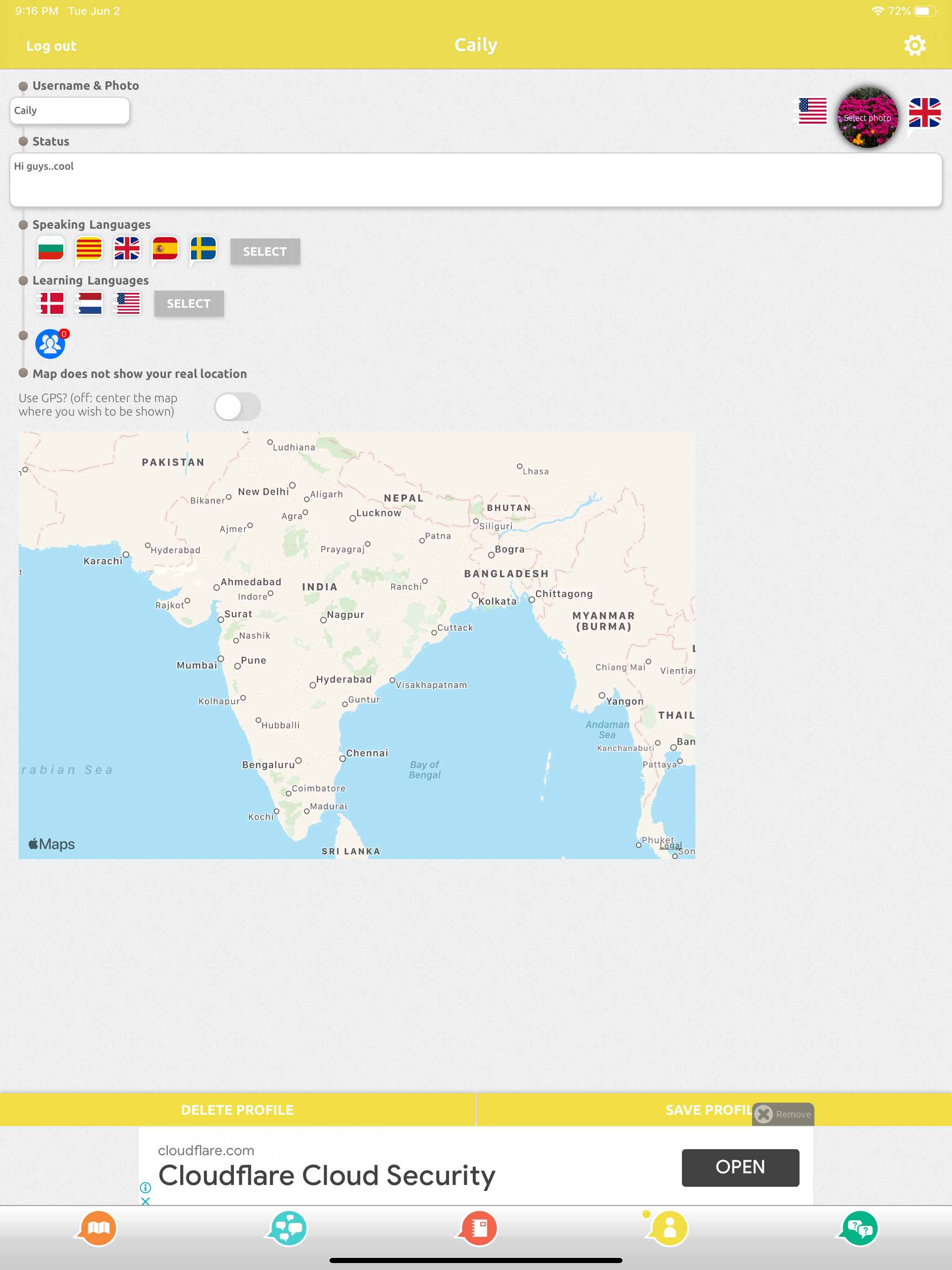The width and height of the screenshot is (952, 1270).
Task: Tap the ad info icon
Action: (145, 1187)
